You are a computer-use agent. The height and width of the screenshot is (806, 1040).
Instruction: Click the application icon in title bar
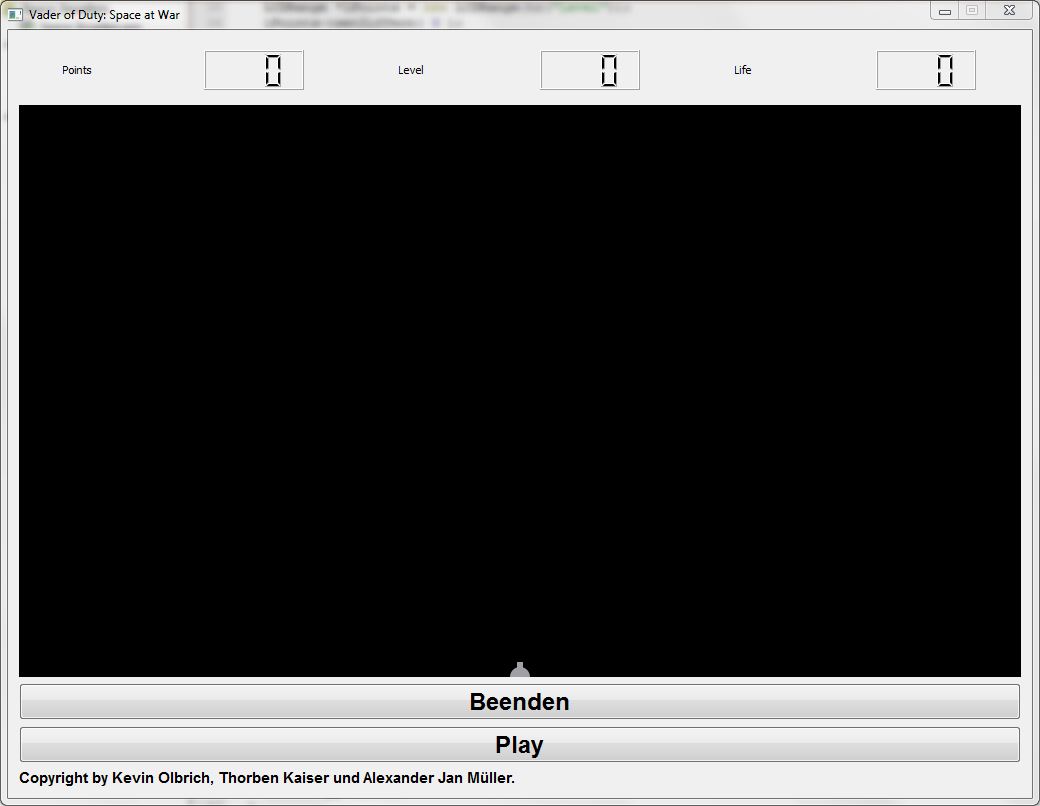click(15, 14)
